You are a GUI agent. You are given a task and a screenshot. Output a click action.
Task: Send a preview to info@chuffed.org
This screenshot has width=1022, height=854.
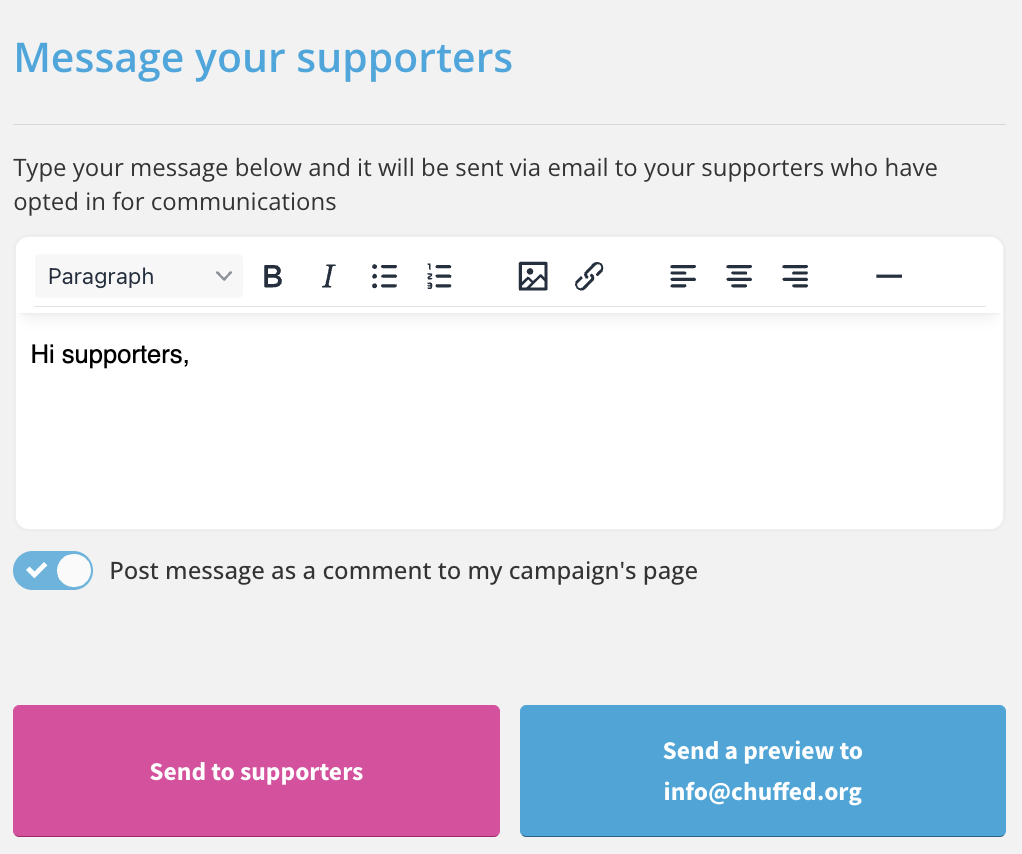point(763,771)
